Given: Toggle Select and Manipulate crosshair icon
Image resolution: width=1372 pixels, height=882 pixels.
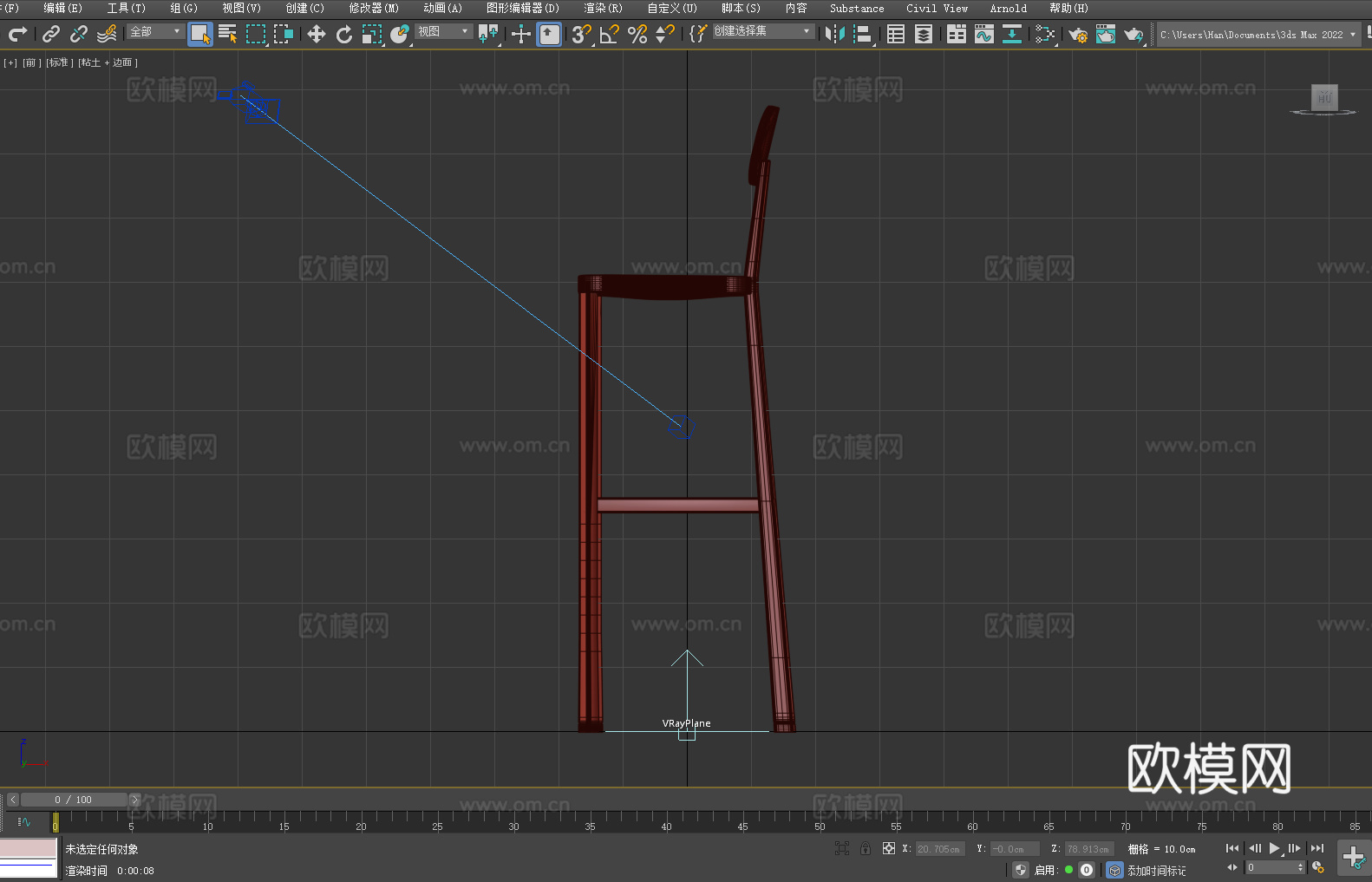Looking at the screenshot, I should tap(521, 34).
